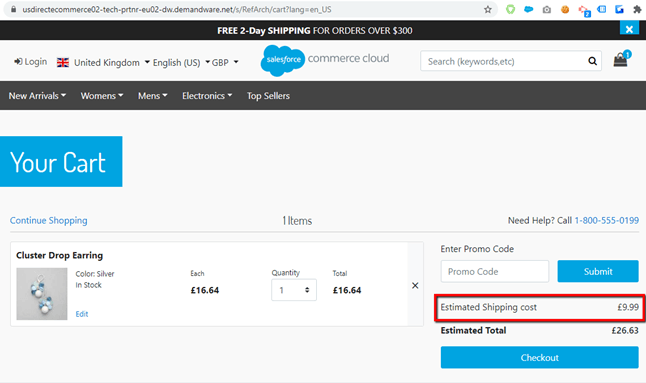Go to Top Sellers

click(x=268, y=96)
